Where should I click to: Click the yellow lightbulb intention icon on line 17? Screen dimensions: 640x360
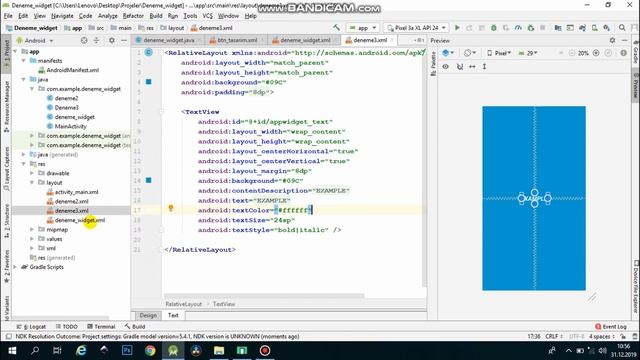tap(171, 209)
